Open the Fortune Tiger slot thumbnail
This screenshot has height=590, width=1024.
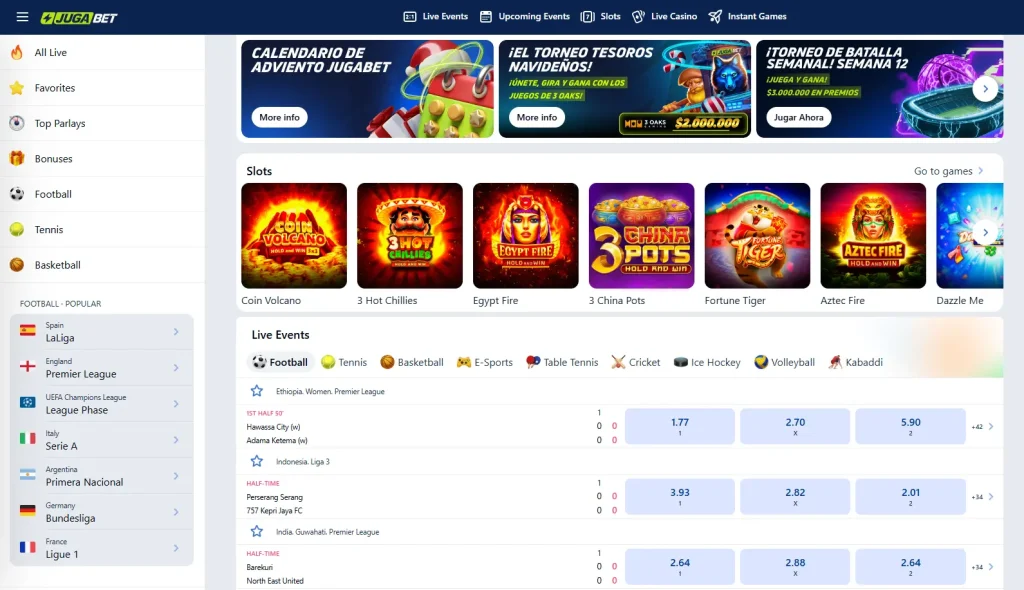click(x=757, y=235)
